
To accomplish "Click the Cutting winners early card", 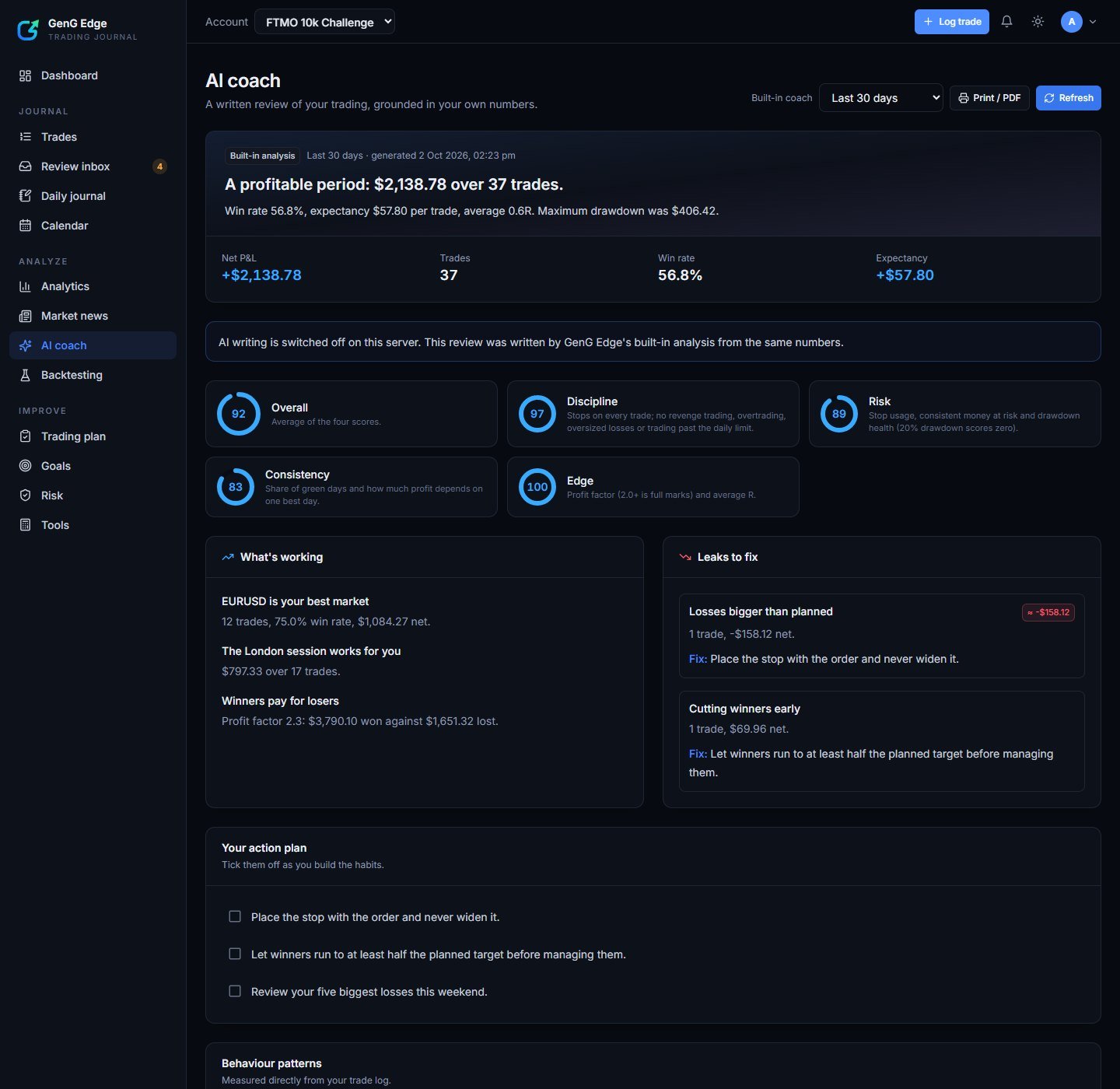I will click(882, 741).
